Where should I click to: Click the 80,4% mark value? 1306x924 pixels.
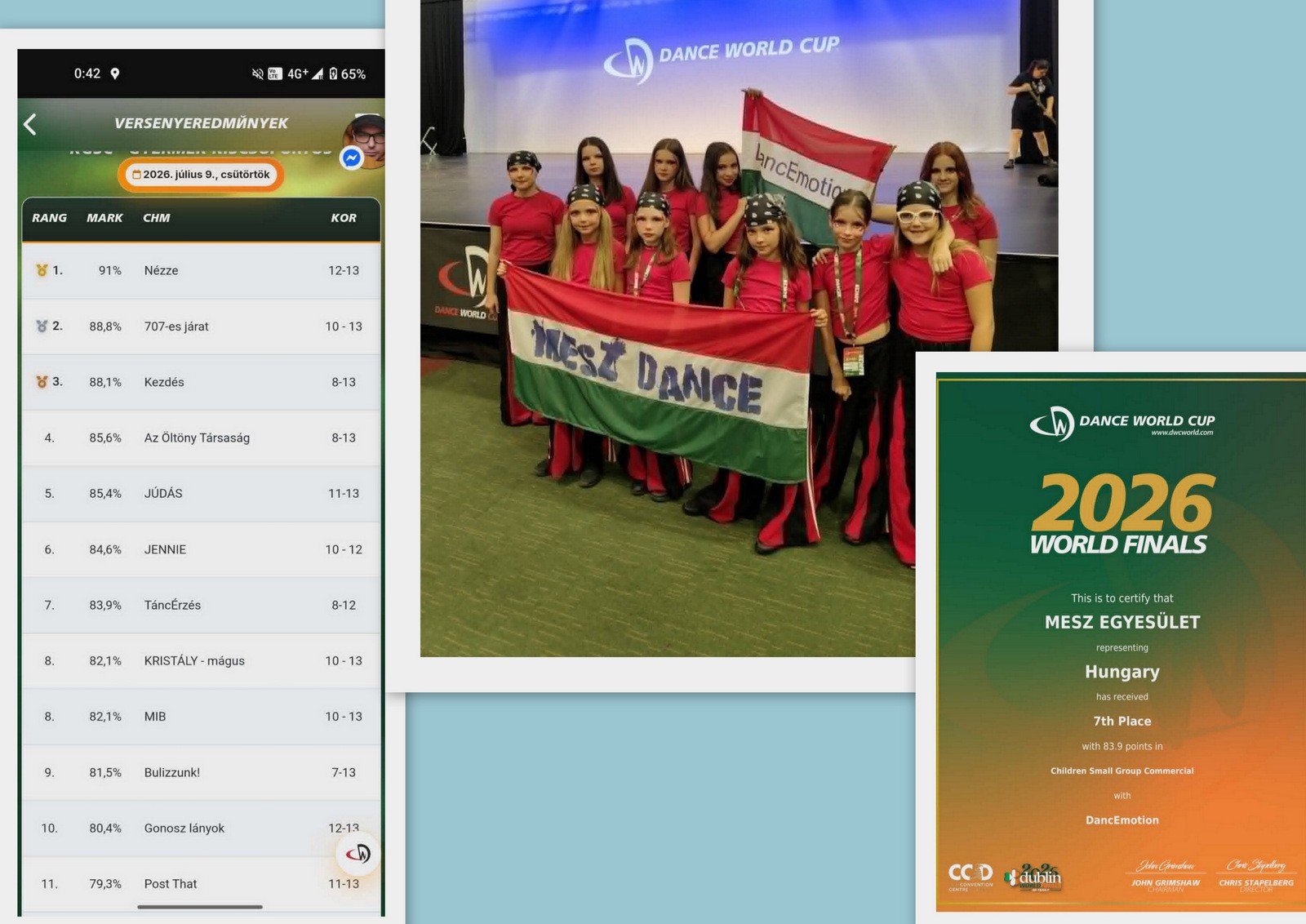[105, 828]
